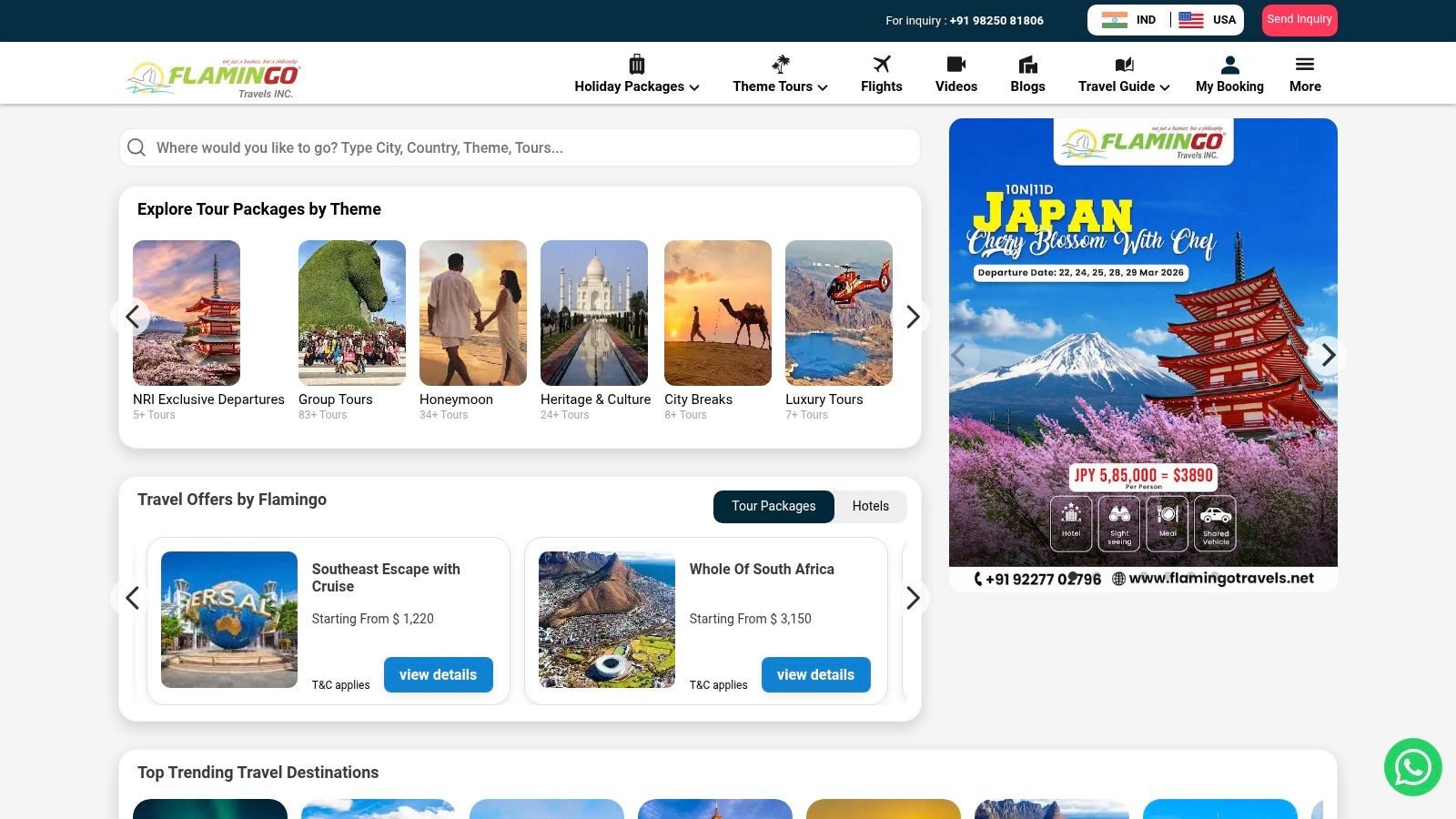1456x819 pixels.
Task: Open My Booking user icon
Action: coord(1229,65)
